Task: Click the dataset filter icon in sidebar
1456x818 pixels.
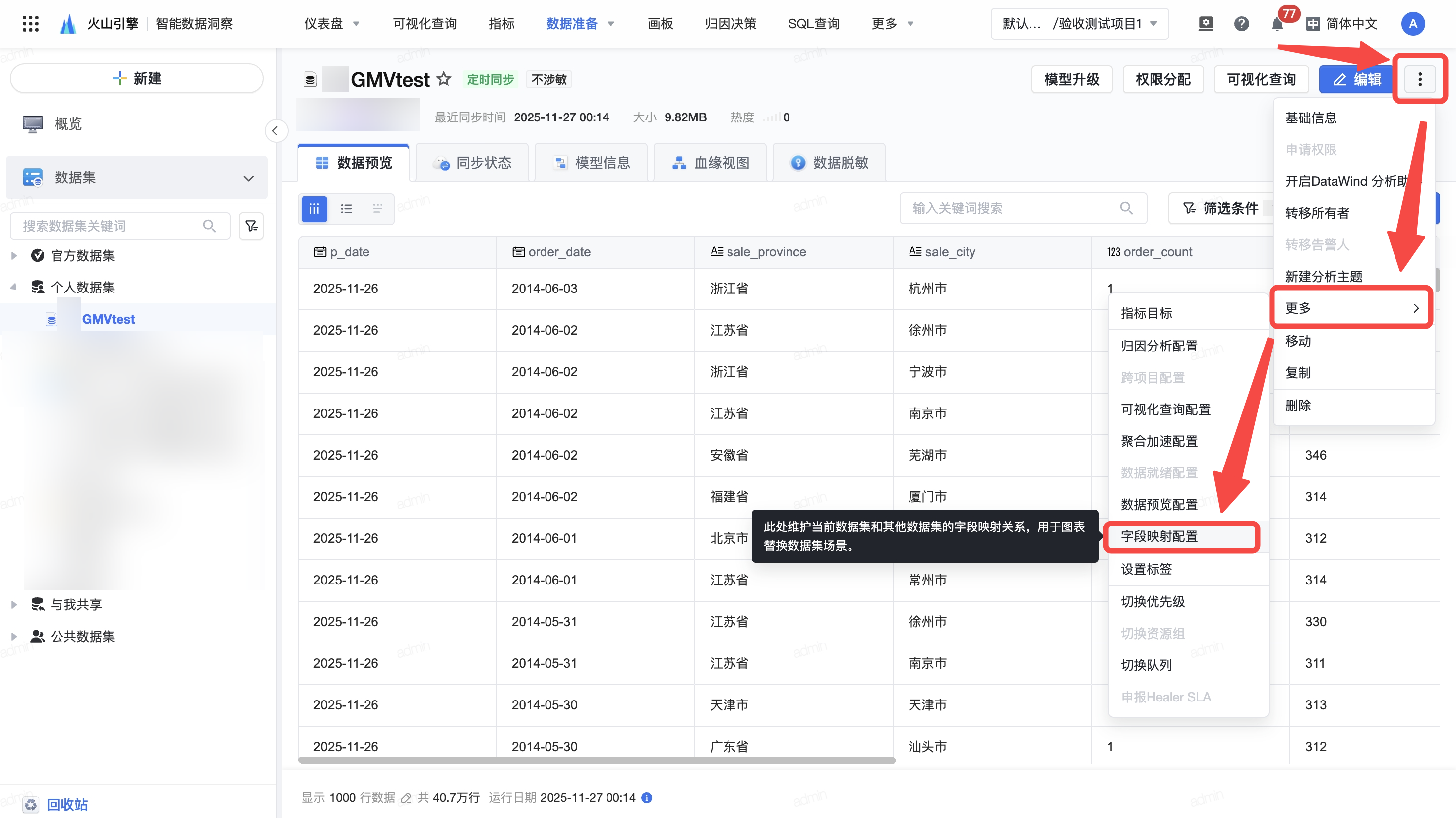Action: click(x=251, y=226)
